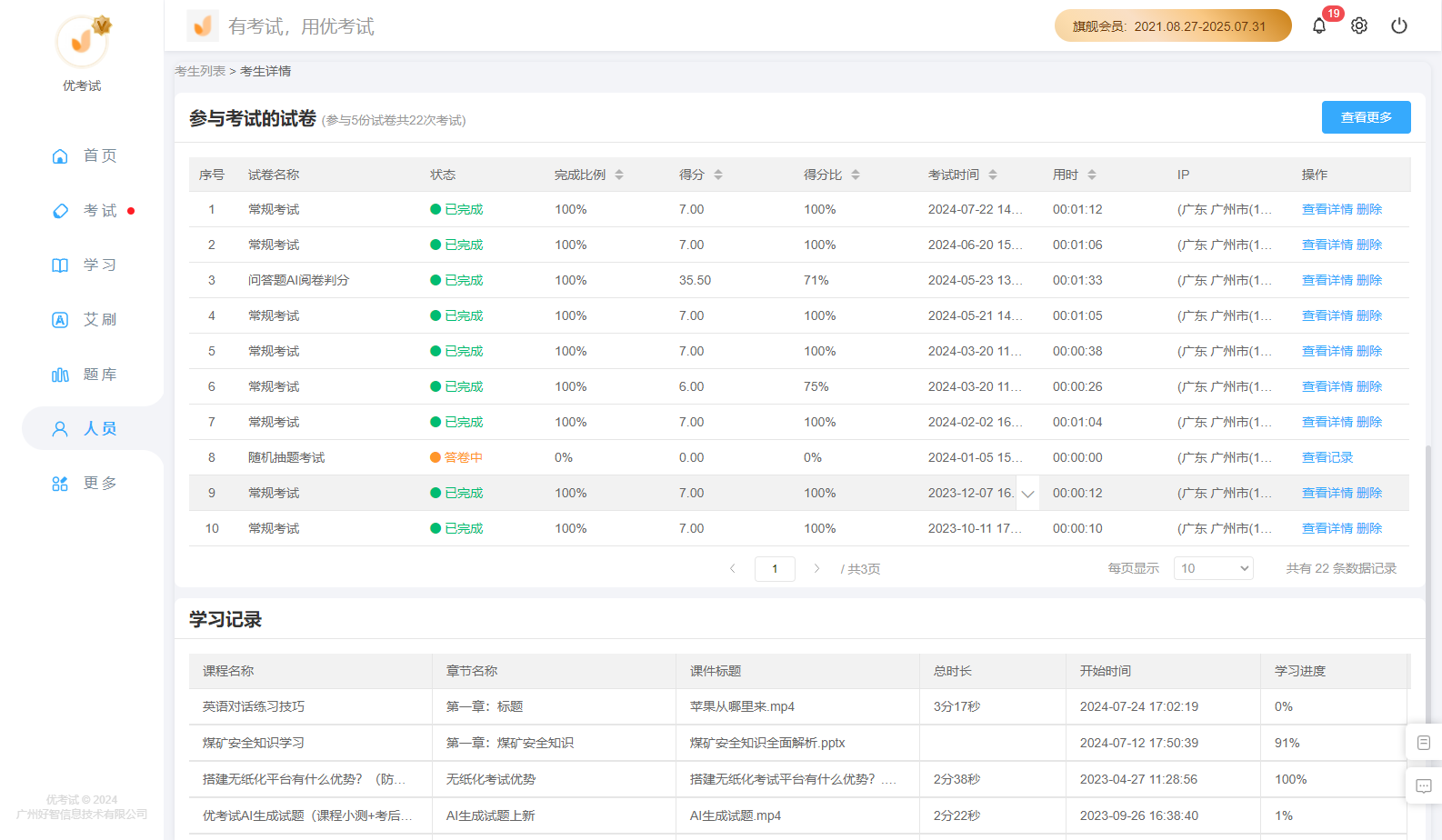Click score 35.50 in row 3
Screen dimensions: 1442x840
tap(695, 280)
